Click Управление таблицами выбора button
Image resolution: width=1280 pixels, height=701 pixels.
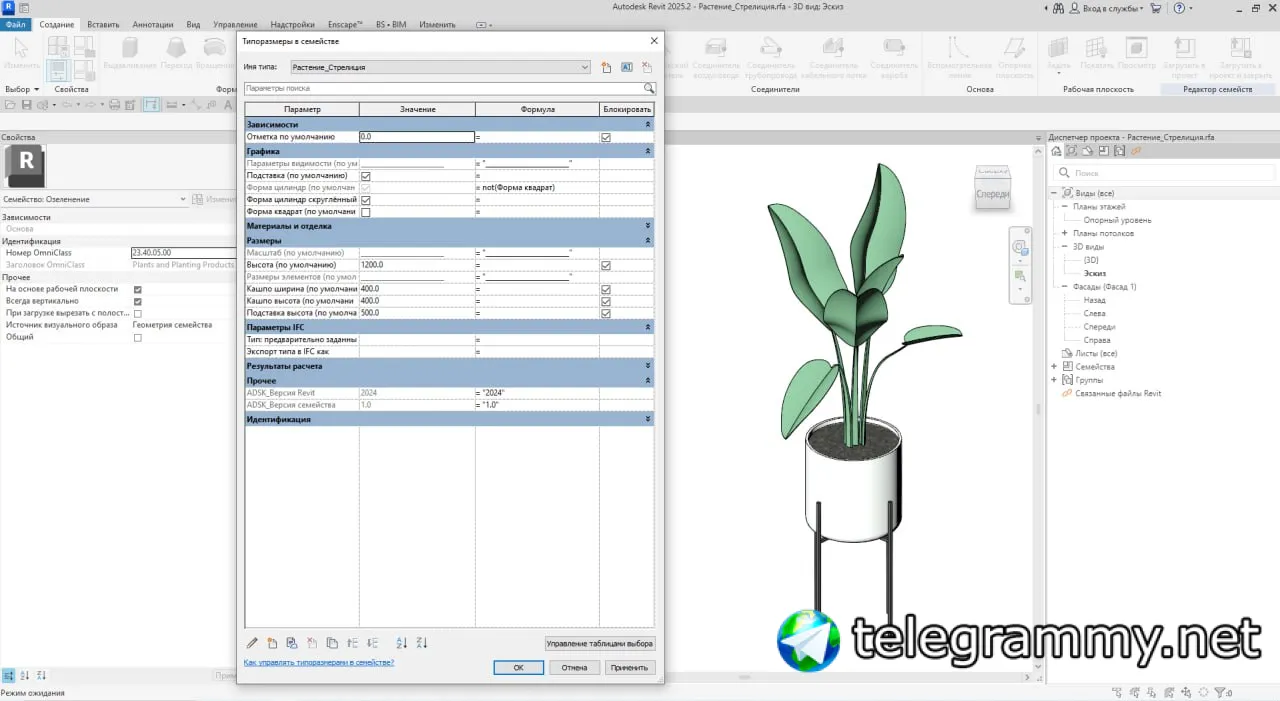tap(600, 643)
